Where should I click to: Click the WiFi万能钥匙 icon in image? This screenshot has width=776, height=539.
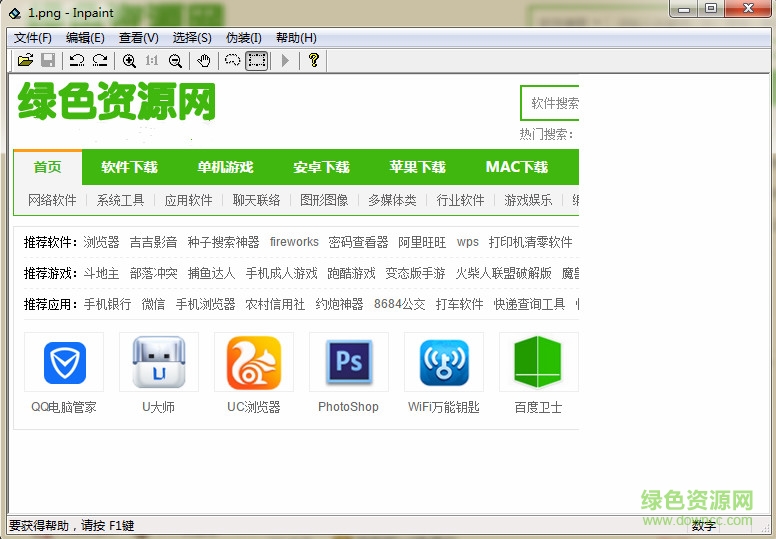(x=444, y=362)
